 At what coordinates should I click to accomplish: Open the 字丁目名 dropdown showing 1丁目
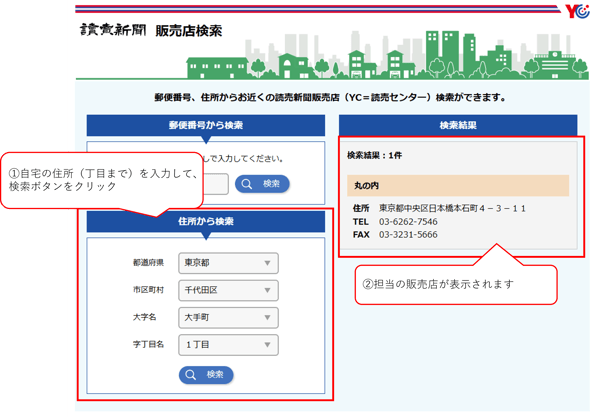click(x=228, y=345)
